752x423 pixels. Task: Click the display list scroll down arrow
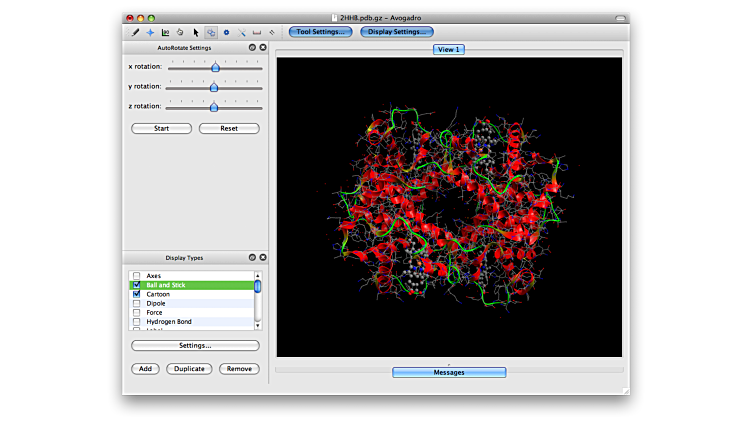(x=257, y=324)
